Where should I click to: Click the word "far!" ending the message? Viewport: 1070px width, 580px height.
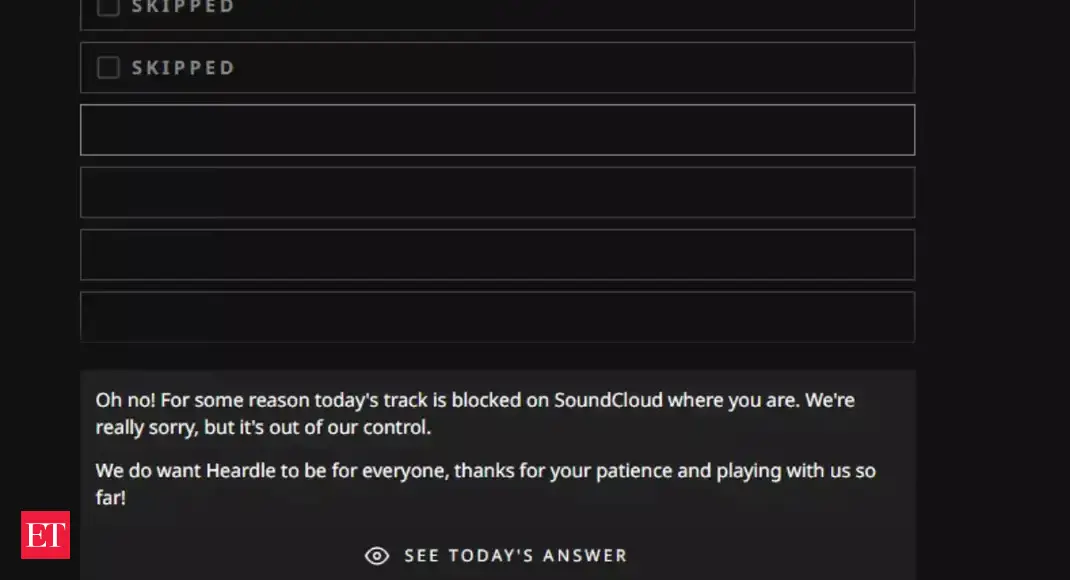point(111,497)
